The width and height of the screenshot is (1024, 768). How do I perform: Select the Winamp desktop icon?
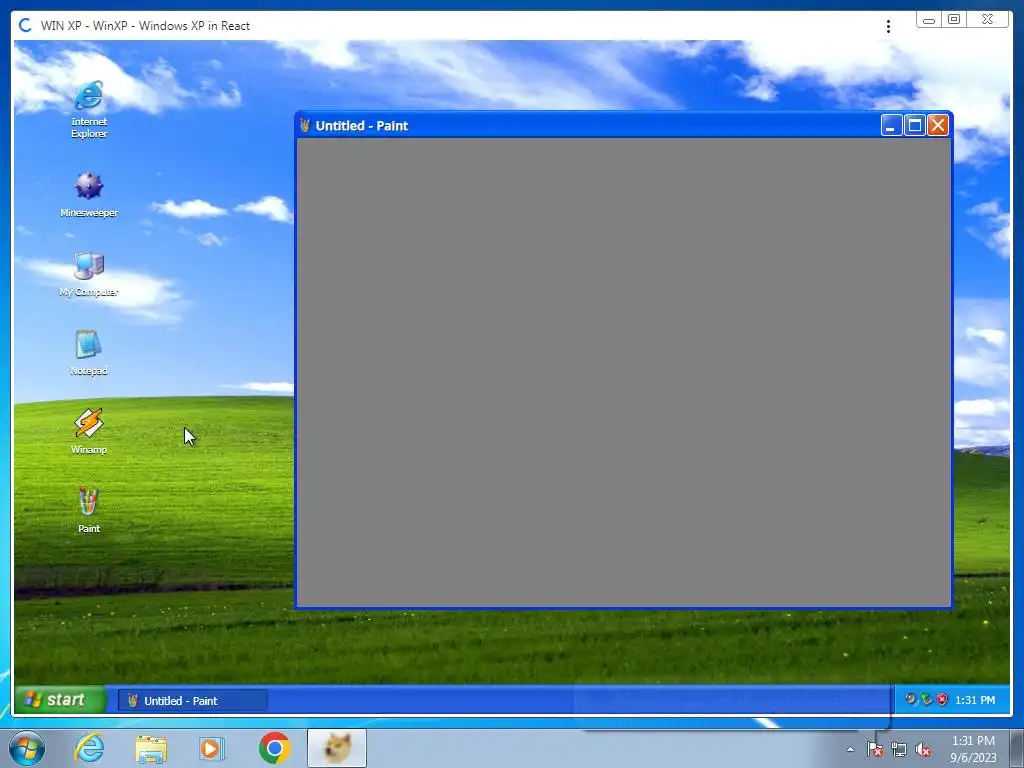click(x=89, y=432)
